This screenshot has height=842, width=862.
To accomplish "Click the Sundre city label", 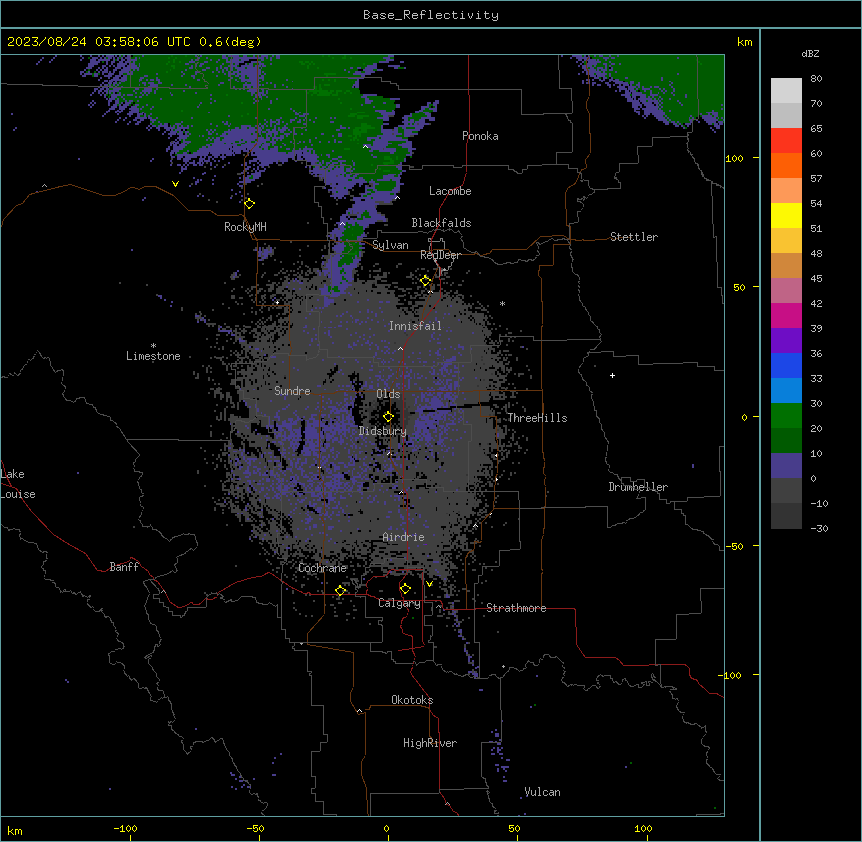I will [292, 391].
